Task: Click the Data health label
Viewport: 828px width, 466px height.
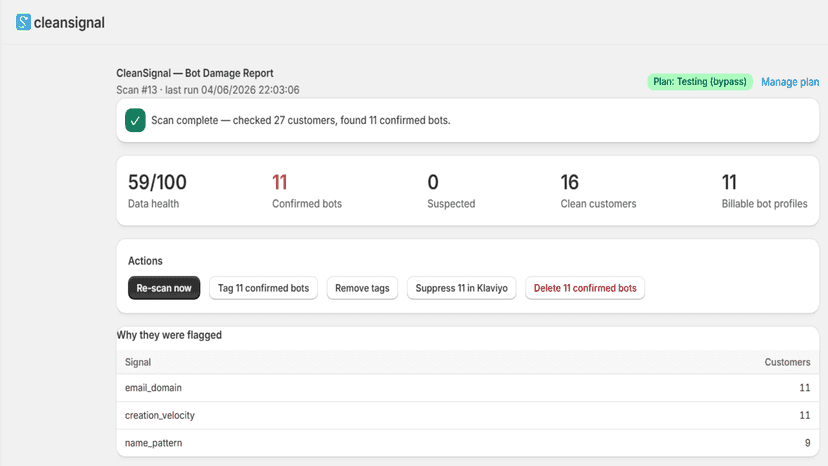Action: (153, 203)
